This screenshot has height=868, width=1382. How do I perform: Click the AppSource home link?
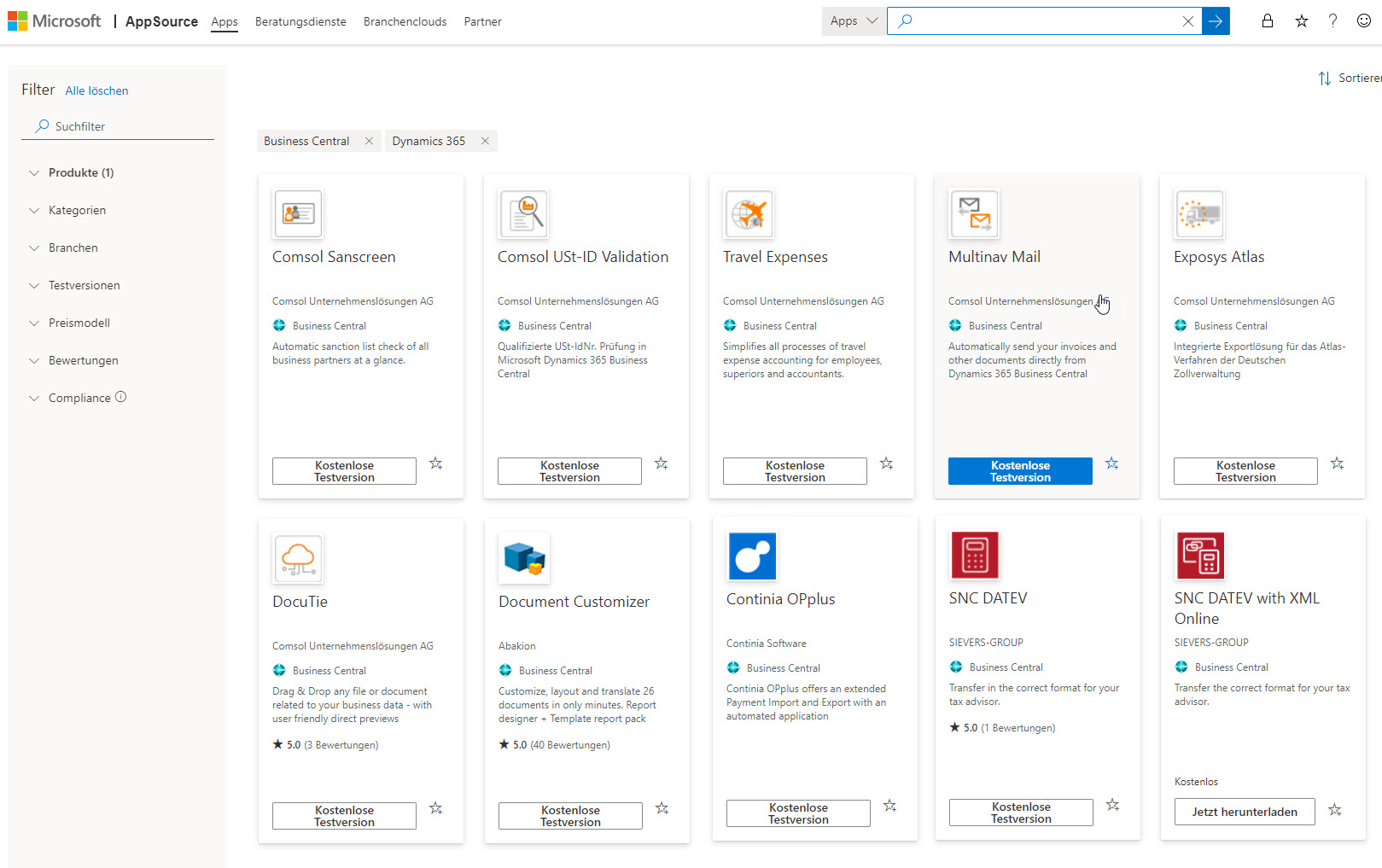coord(161,22)
